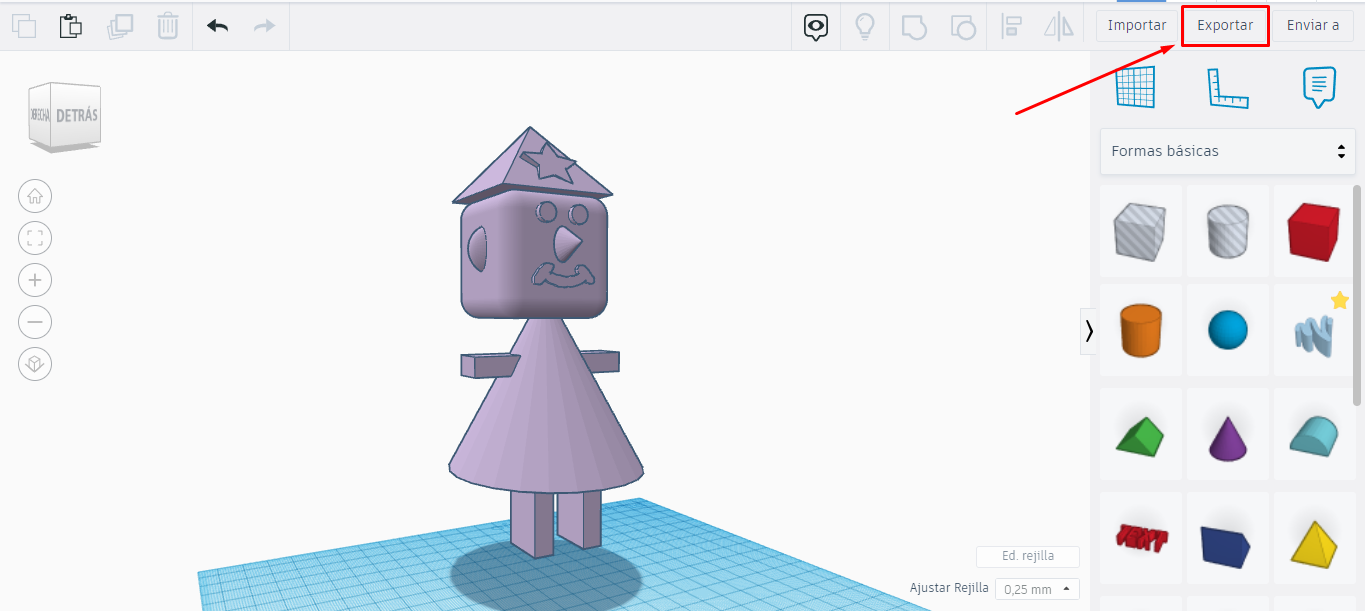This screenshot has width=1365, height=611.
Task: Open the notes visibility eye icon
Action: coord(816,27)
